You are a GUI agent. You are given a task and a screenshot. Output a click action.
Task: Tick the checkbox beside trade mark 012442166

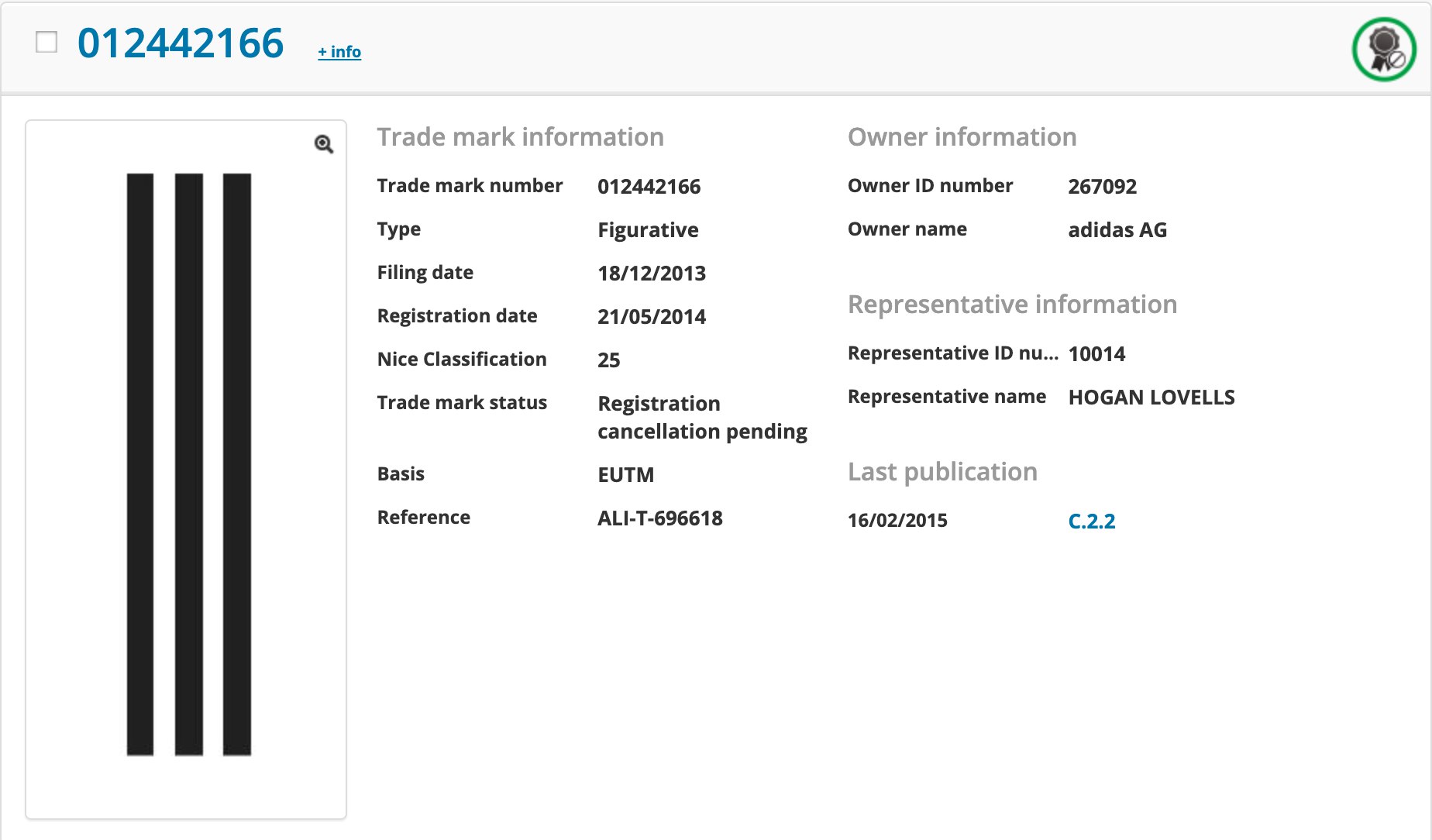46,42
